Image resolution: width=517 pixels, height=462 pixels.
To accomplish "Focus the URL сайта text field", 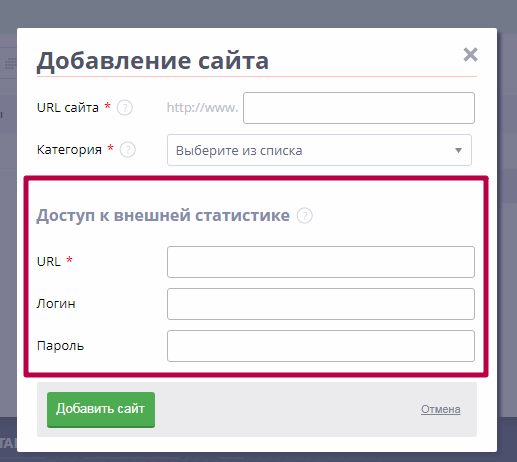I will coord(359,108).
